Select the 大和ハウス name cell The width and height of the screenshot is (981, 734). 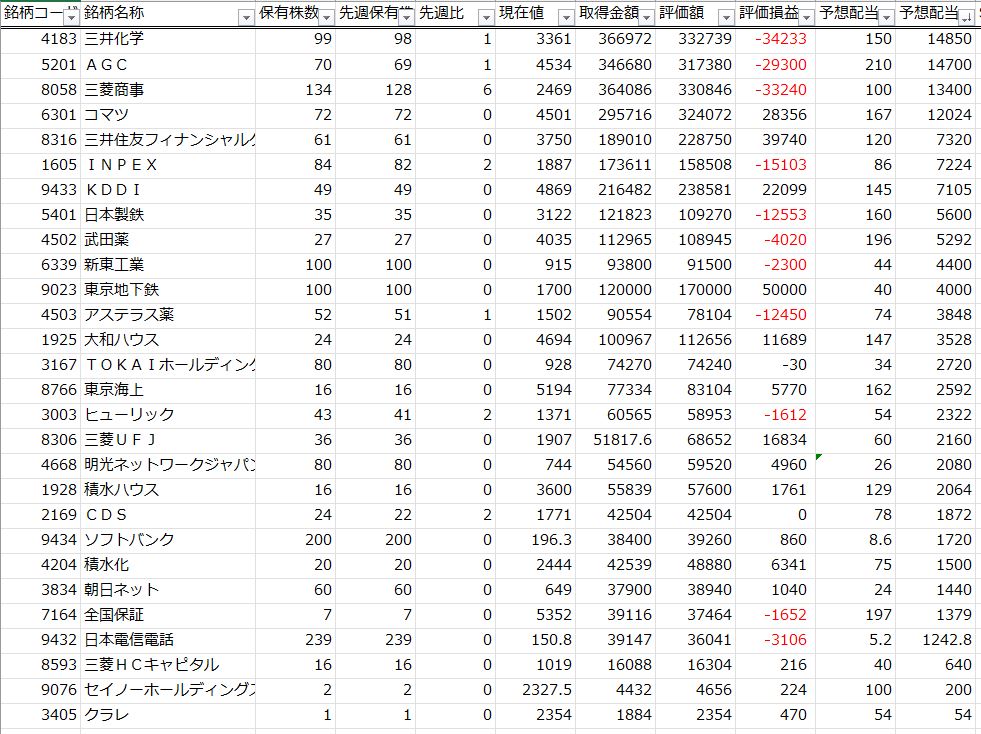[x=168, y=340]
